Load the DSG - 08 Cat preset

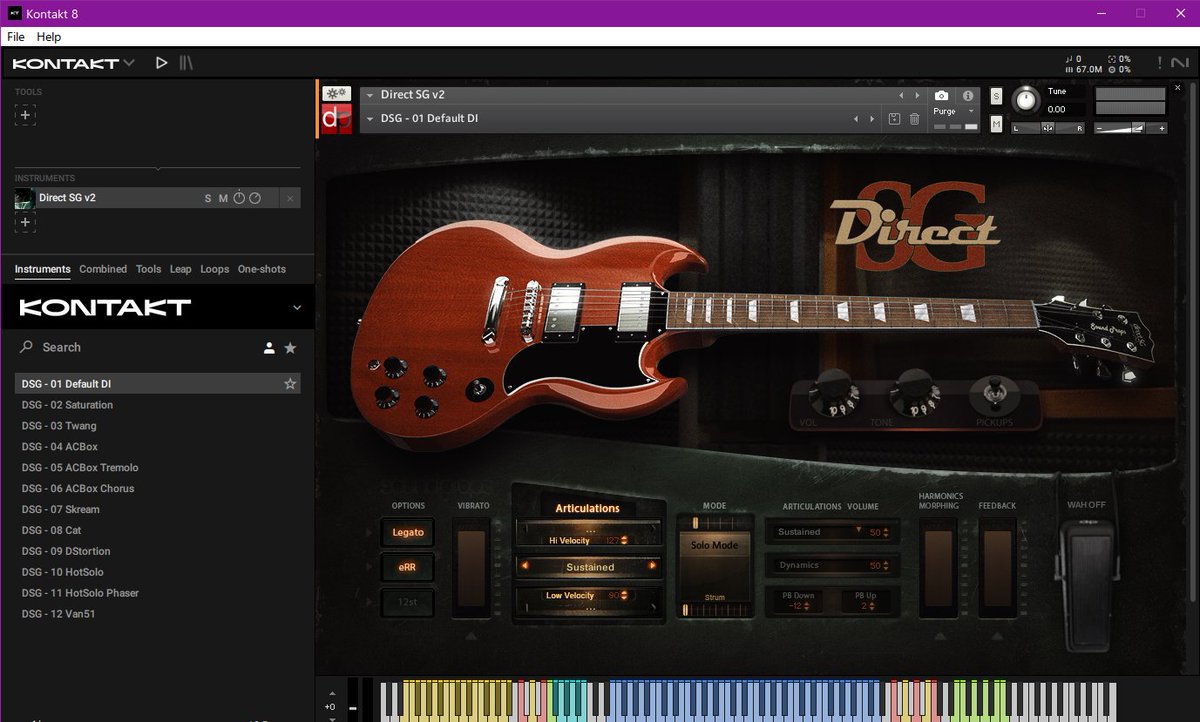point(157,530)
